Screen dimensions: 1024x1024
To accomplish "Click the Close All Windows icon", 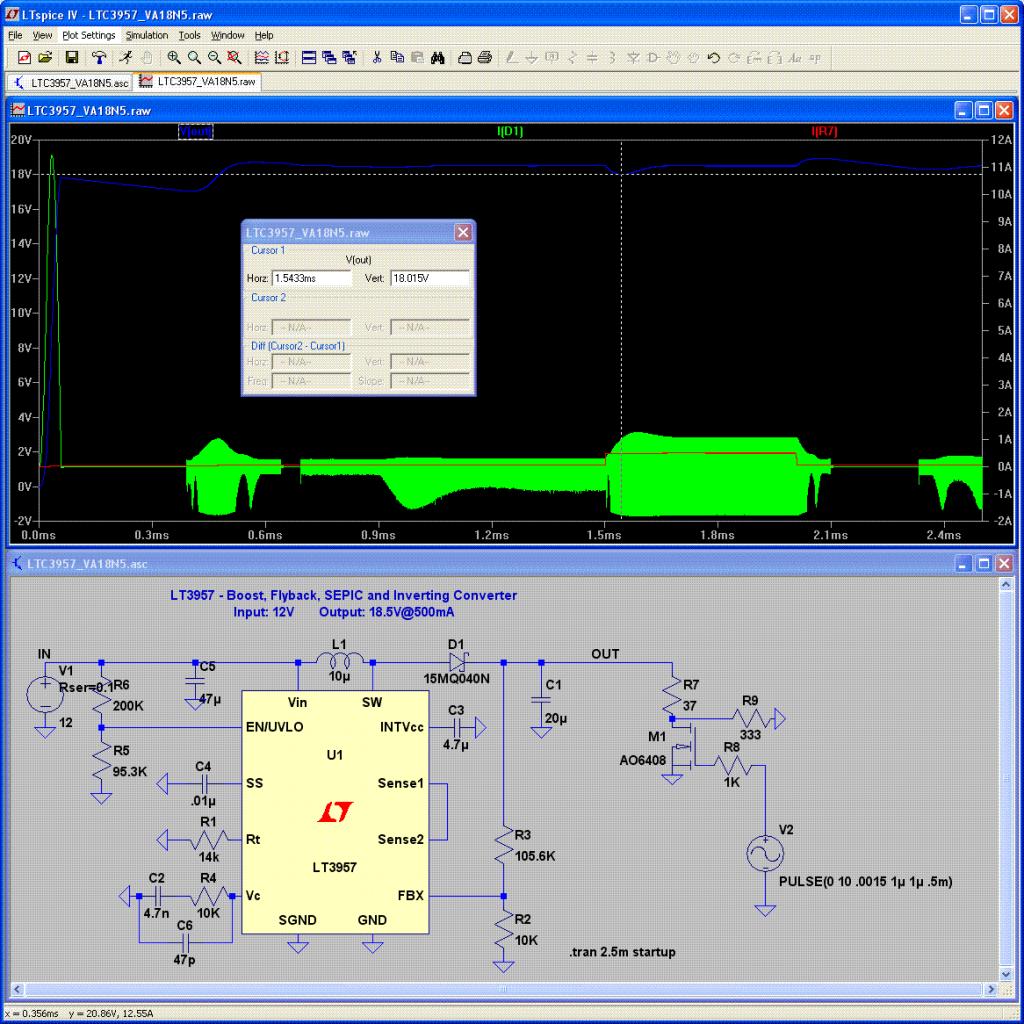I will coord(349,57).
